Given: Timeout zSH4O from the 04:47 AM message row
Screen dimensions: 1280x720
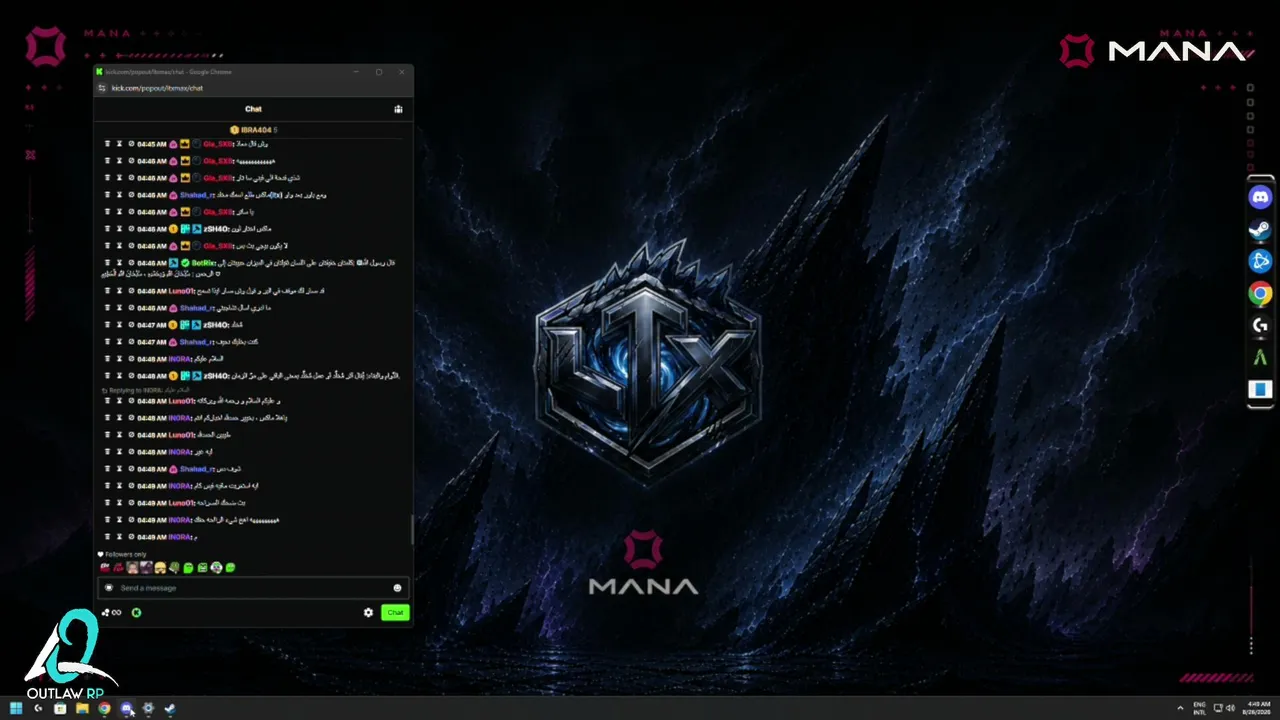Looking at the screenshot, I should (119, 325).
